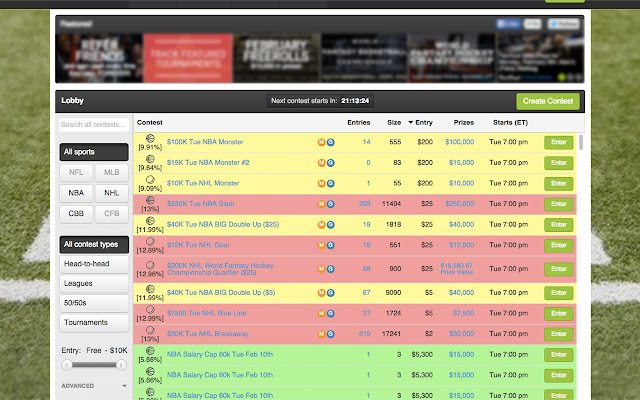Sort by the Starts (ET) column header
Screen dimensions: 640x400
[x=510, y=122]
